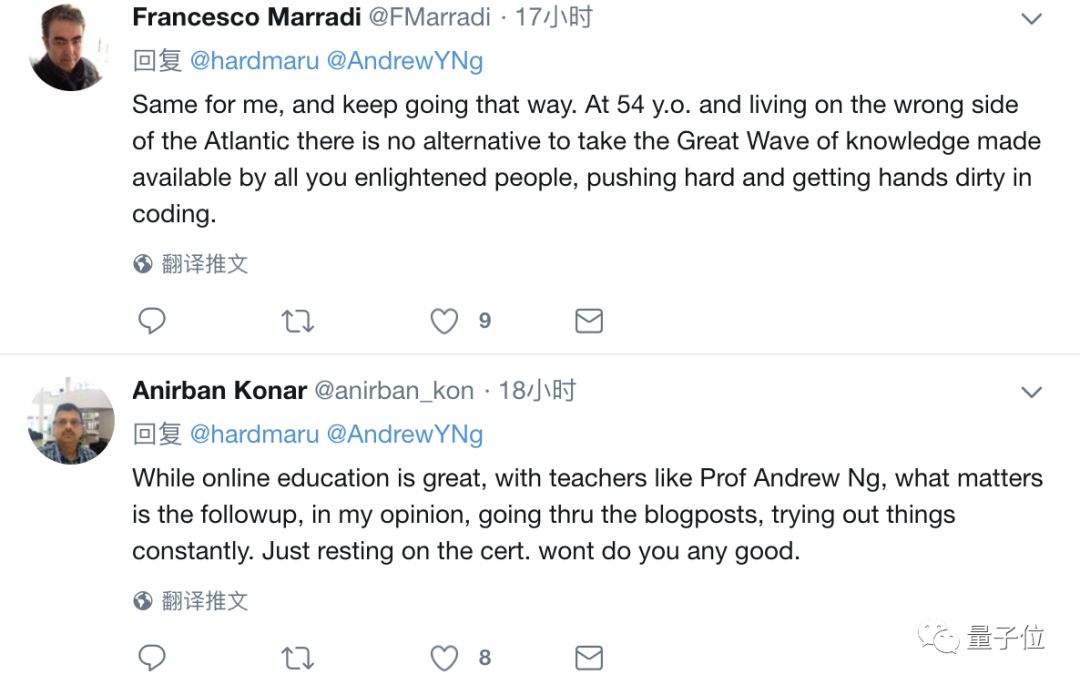The image size is (1080, 685).
Task: Click 翻译推文 under Francesco's tweet
Action: tap(203, 264)
